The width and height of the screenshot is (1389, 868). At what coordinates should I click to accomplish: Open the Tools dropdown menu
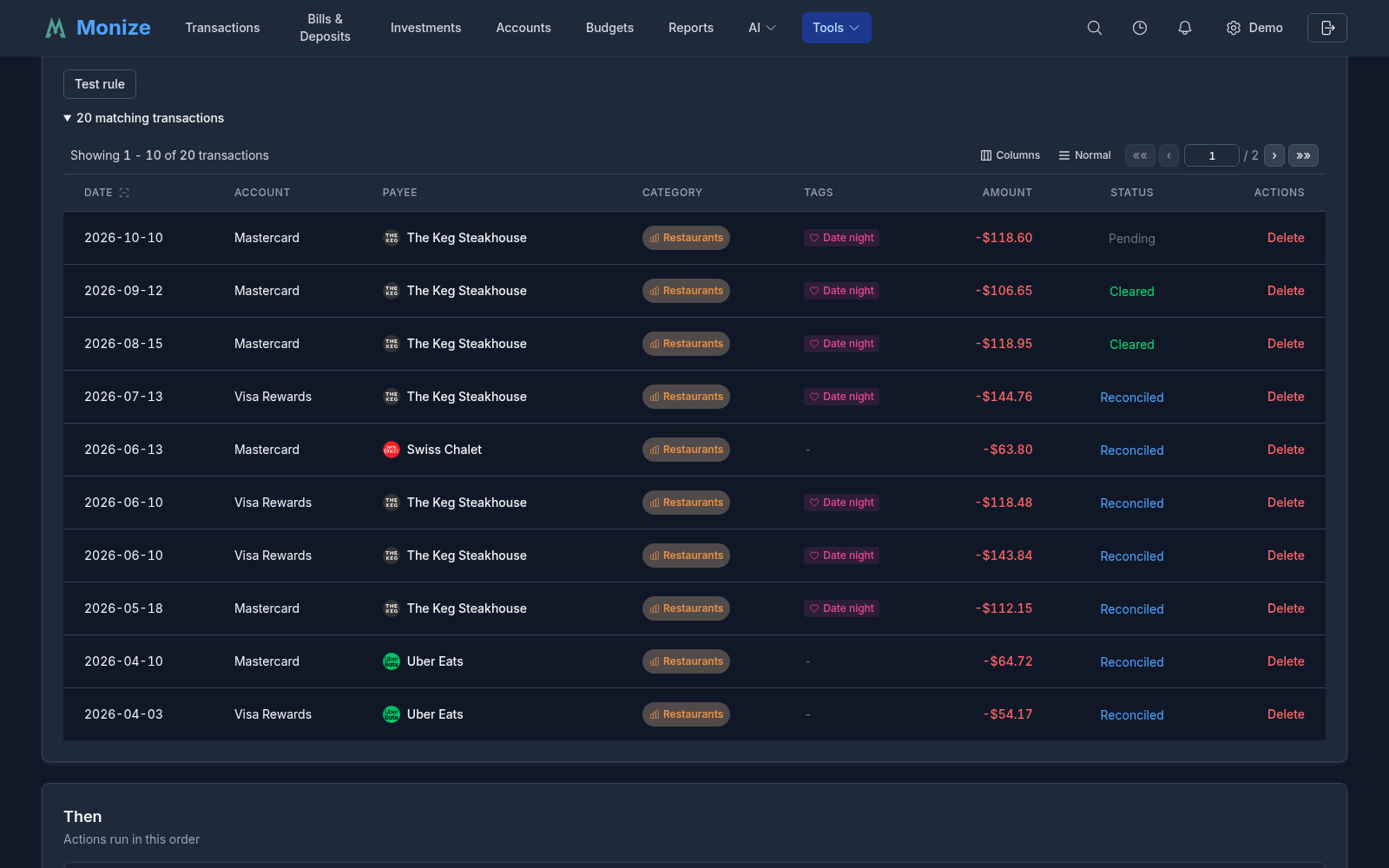point(837,28)
